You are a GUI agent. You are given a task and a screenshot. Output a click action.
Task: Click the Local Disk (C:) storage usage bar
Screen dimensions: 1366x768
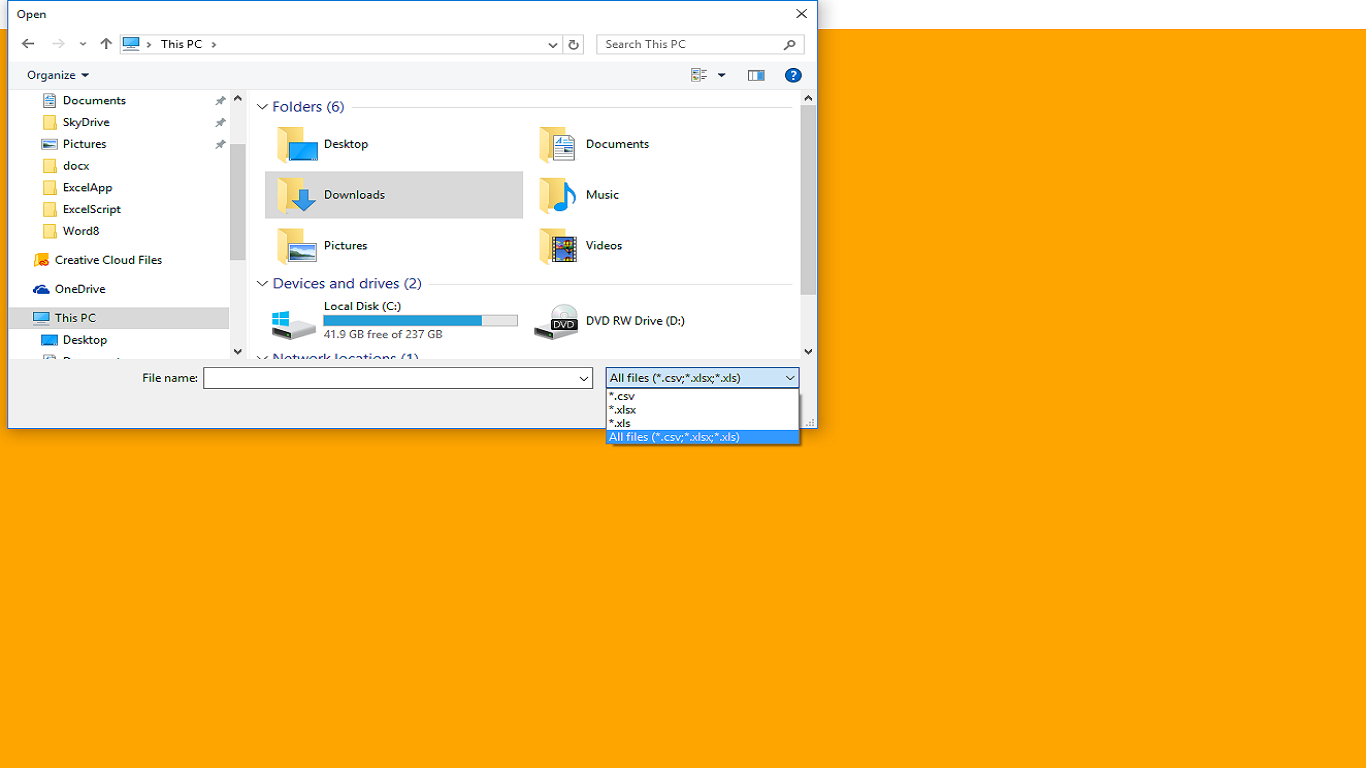point(420,319)
